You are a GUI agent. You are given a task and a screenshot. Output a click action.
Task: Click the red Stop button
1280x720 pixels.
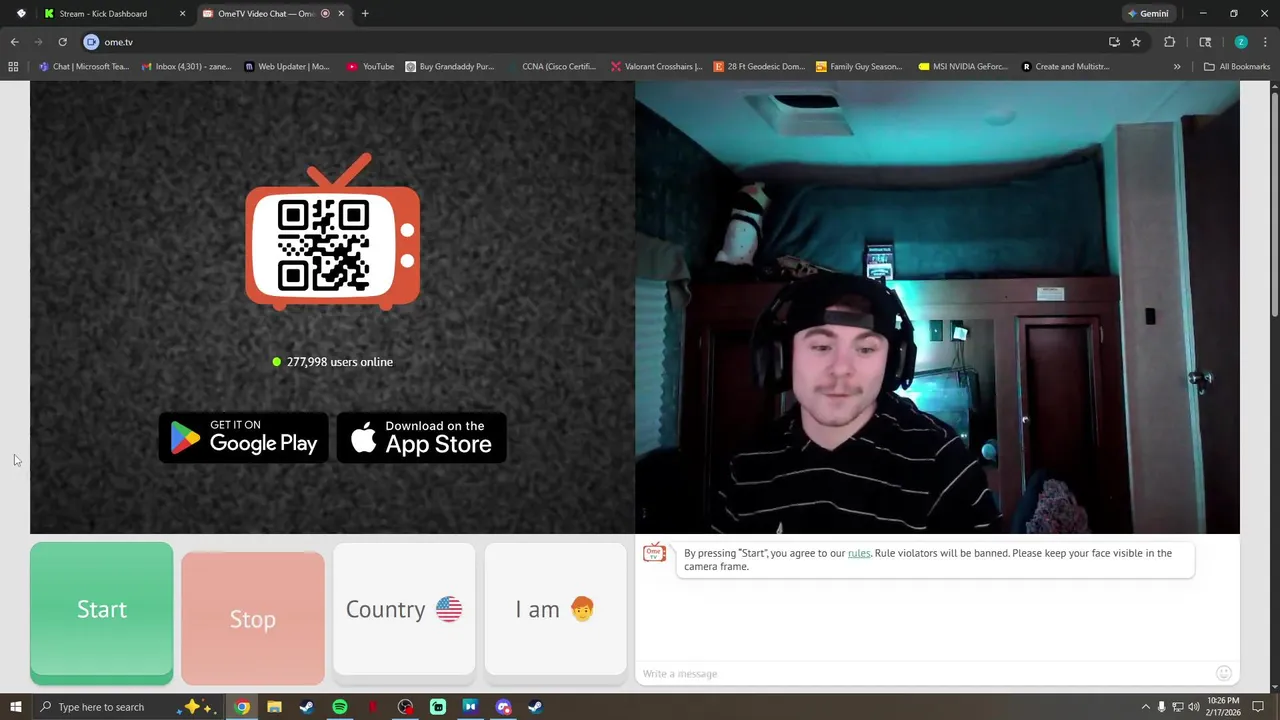point(253,618)
